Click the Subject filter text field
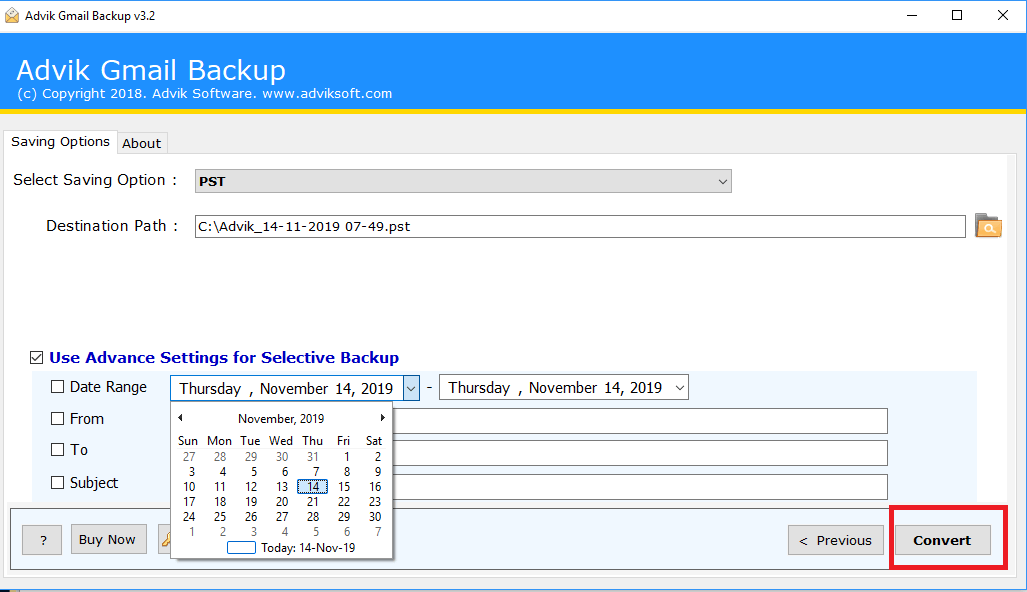The width and height of the screenshot is (1027, 592). 640,487
